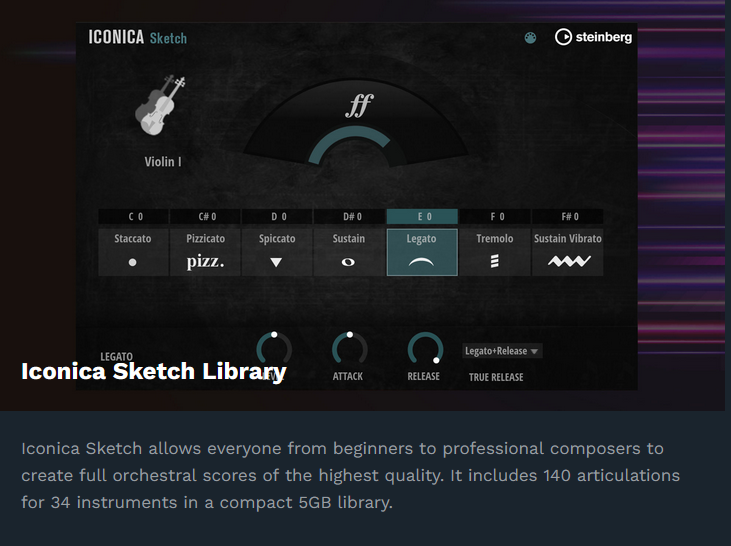Click the LEGATO section label
The image size is (731, 546).
117,357
